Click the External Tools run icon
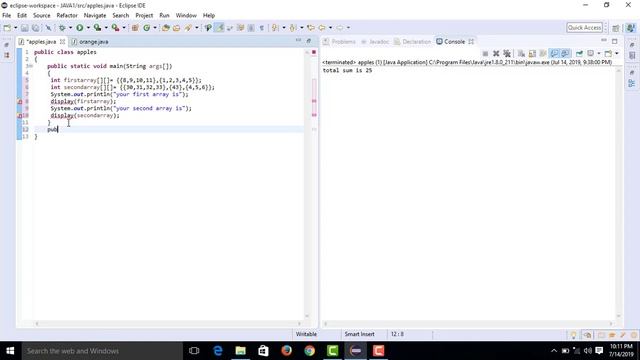The height and width of the screenshot is (360, 640). tap(116, 28)
